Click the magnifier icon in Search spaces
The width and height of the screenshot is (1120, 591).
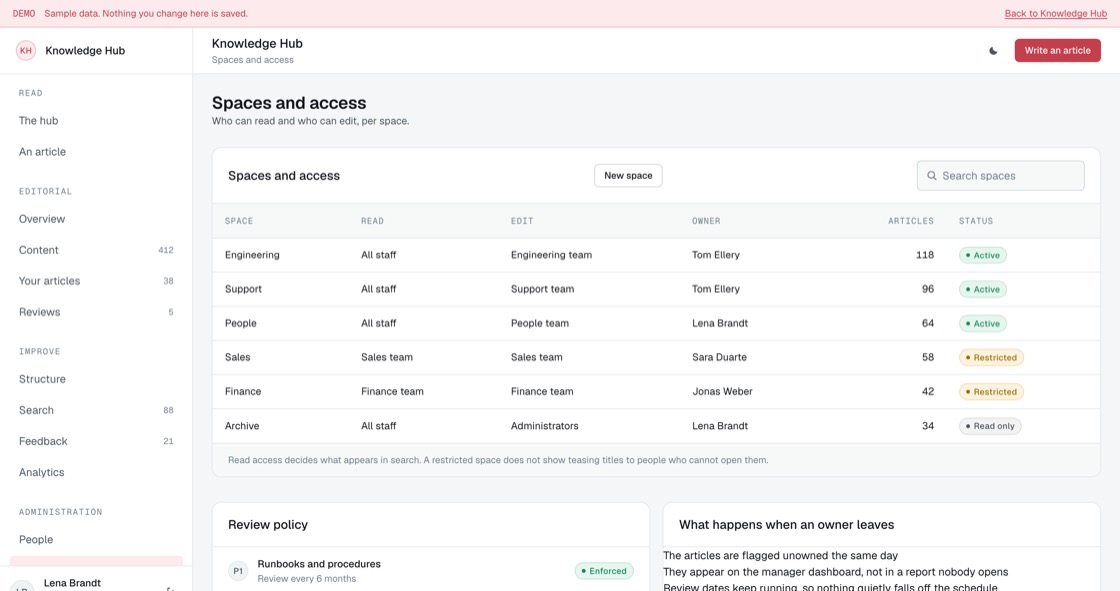click(x=931, y=176)
